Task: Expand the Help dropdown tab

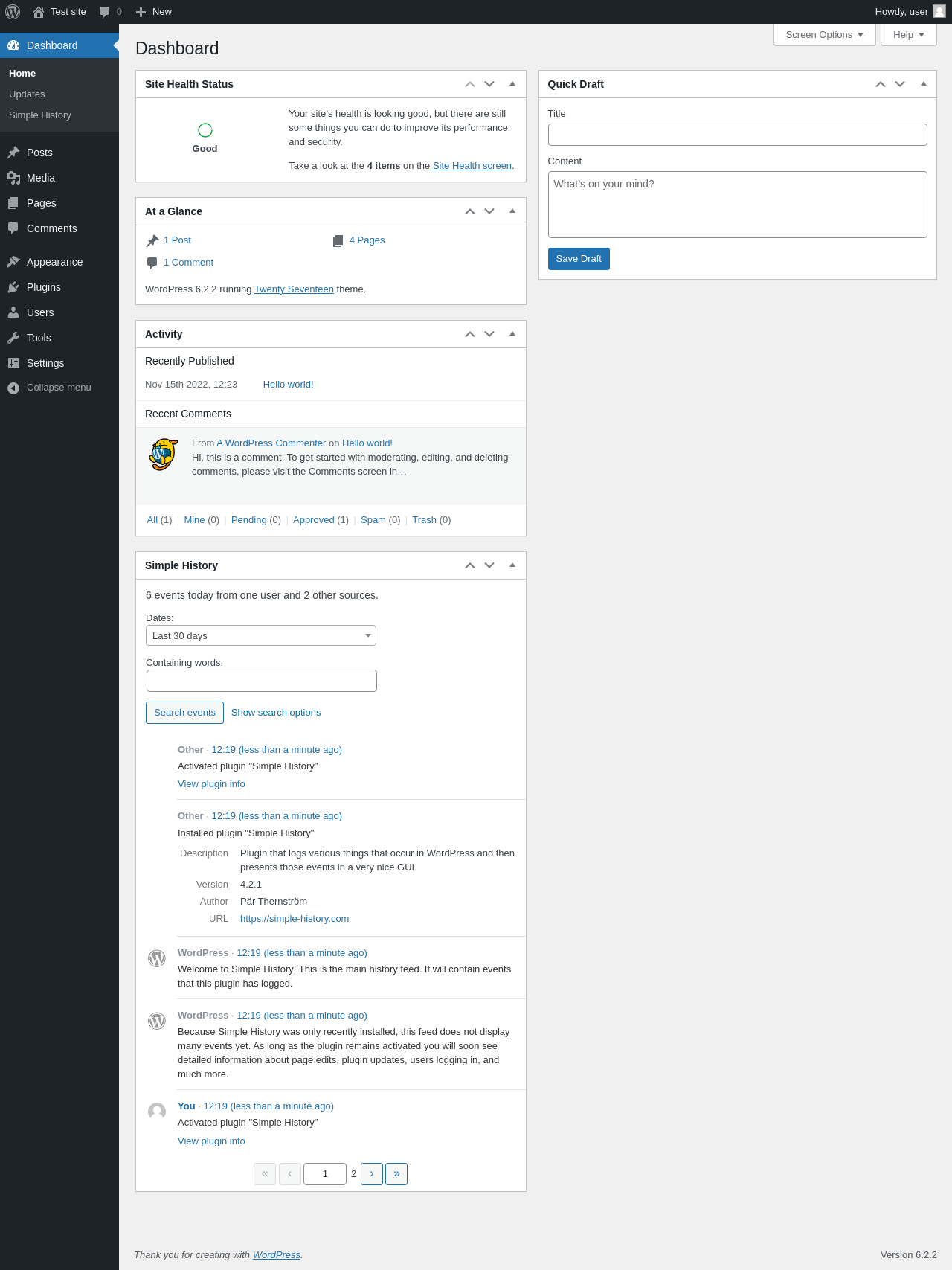Action: click(x=908, y=35)
